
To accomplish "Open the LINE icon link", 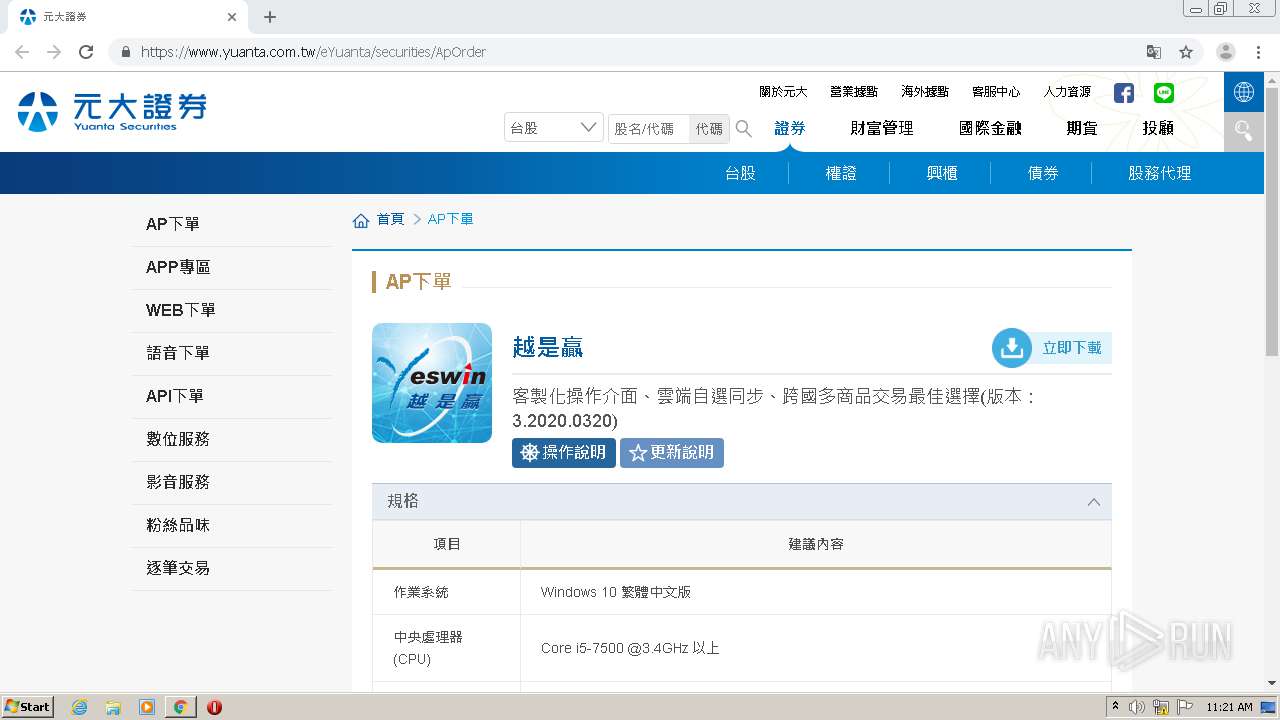I will (x=1164, y=93).
